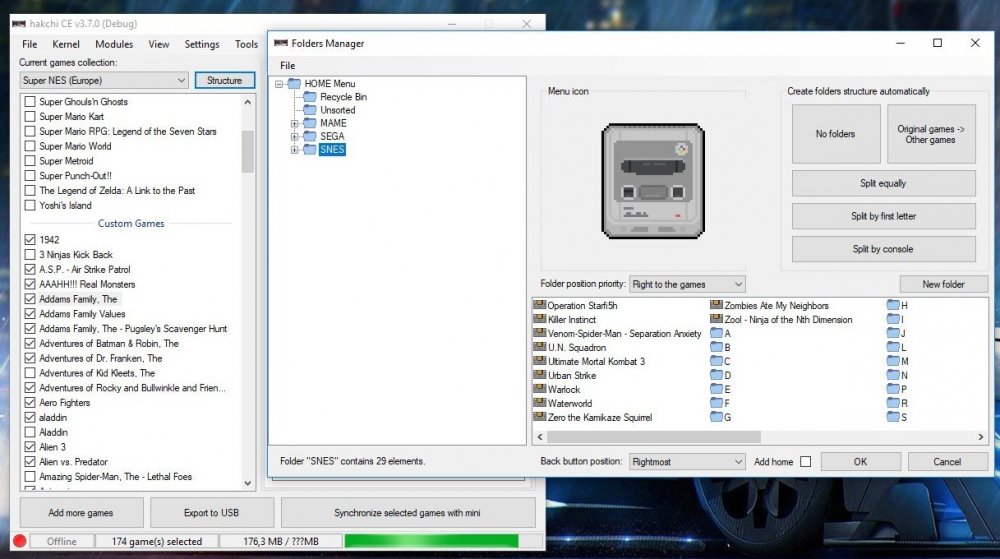Screen dimensions: 1000x559
Task: Open the Back button position dropdown
Action: click(687, 462)
